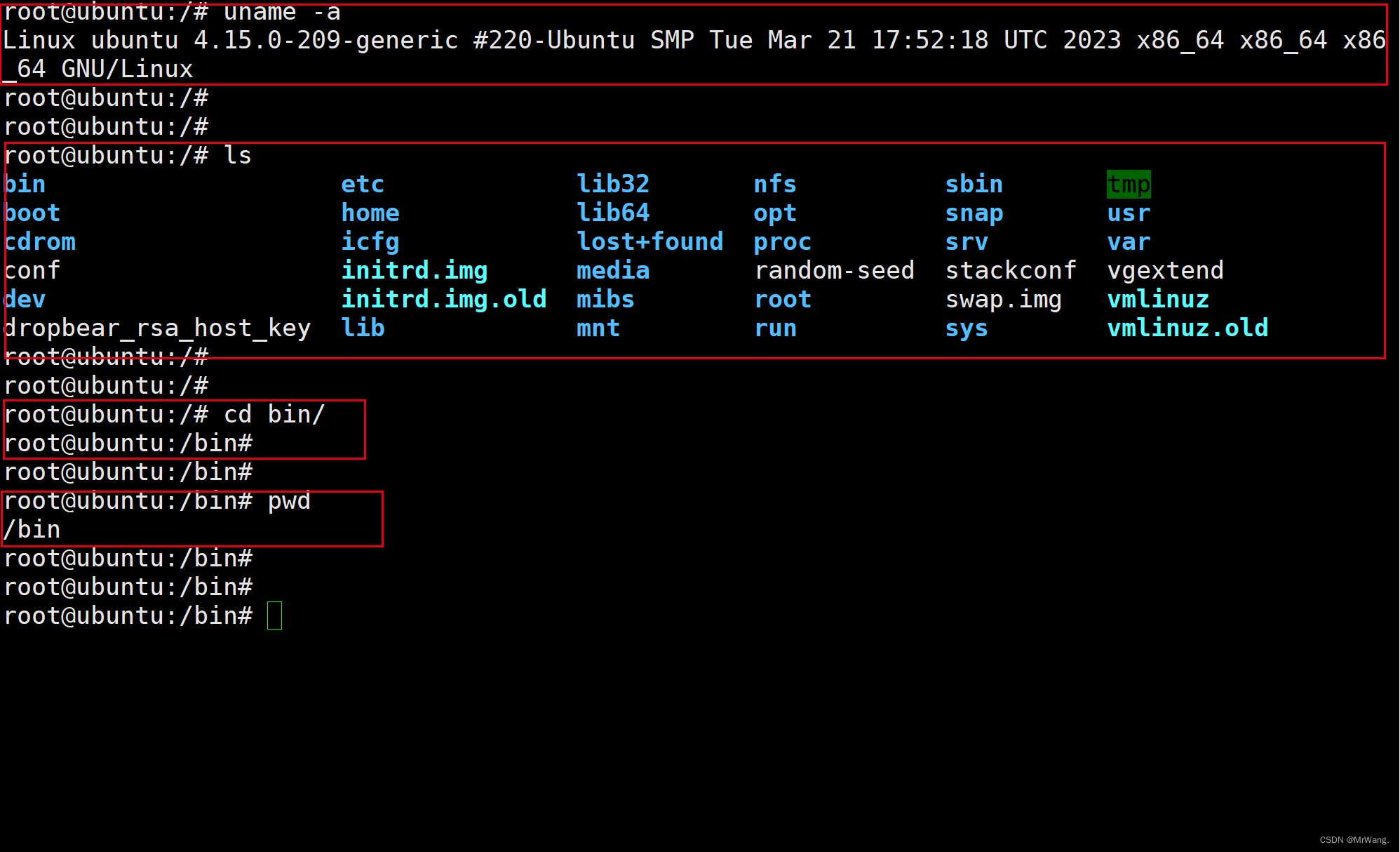The image size is (1400, 852).
Task: Click the 'ls' command text
Action: point(238,156)
